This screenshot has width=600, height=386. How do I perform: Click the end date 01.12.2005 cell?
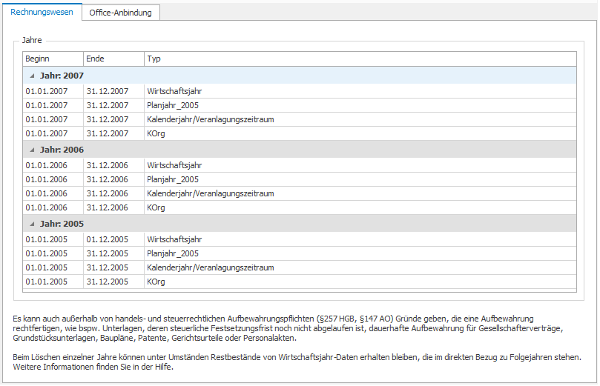click(114, 239)
